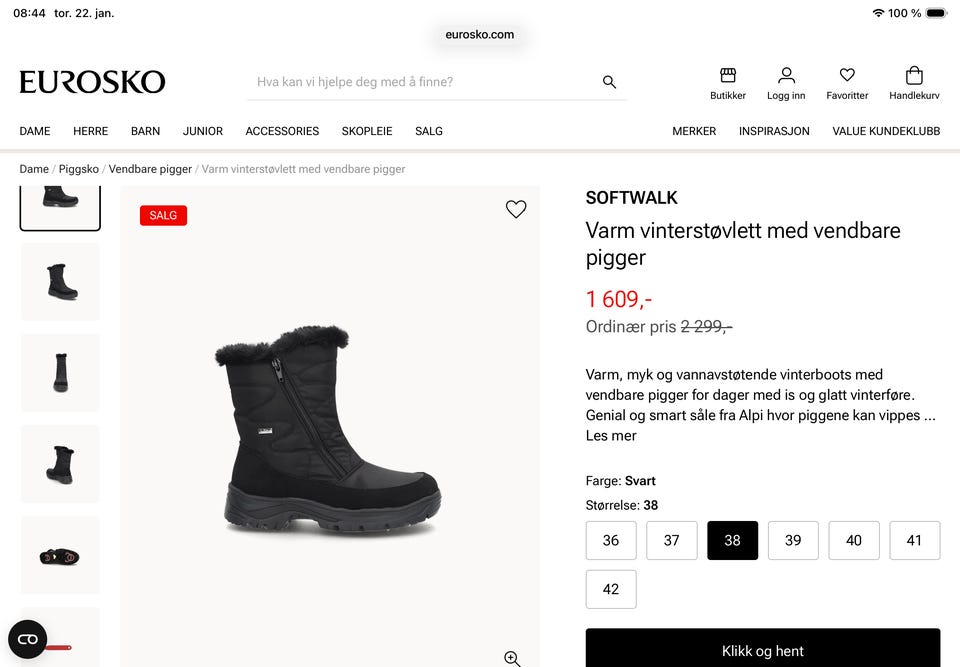Screen dimensions: 960x667
Task: Go to Piggsko breadcrumb link
Action: (x=79, y=169)
